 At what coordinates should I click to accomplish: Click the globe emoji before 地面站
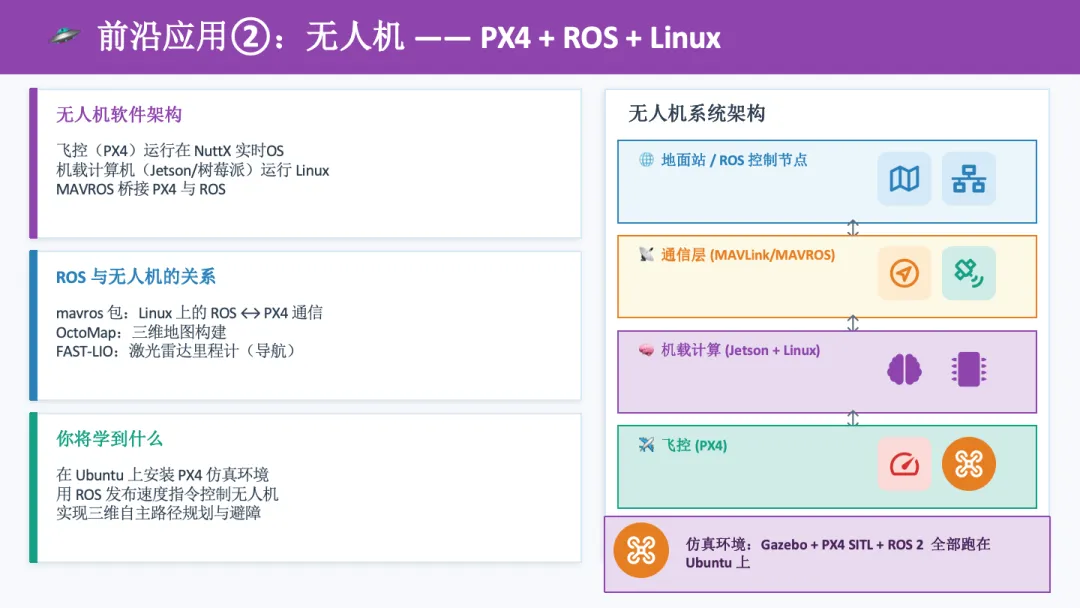coord(646,160)
